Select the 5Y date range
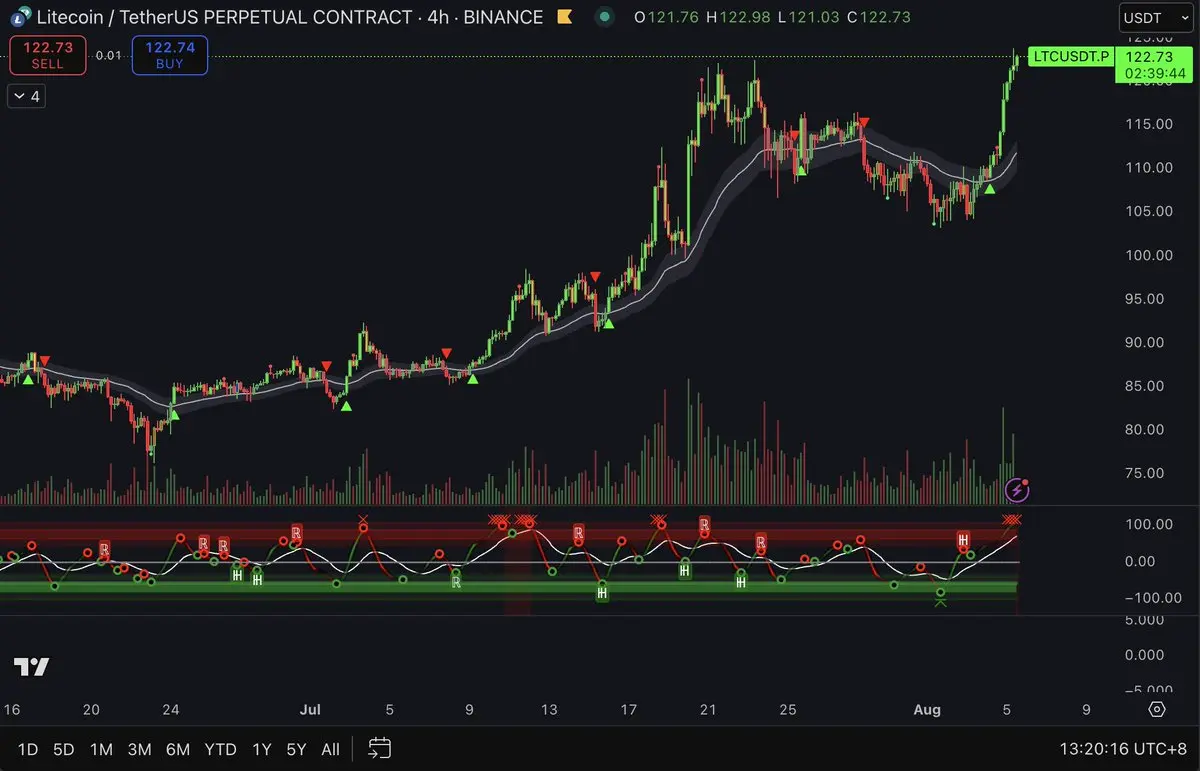 pyautogui.click(x=296, y=749)
